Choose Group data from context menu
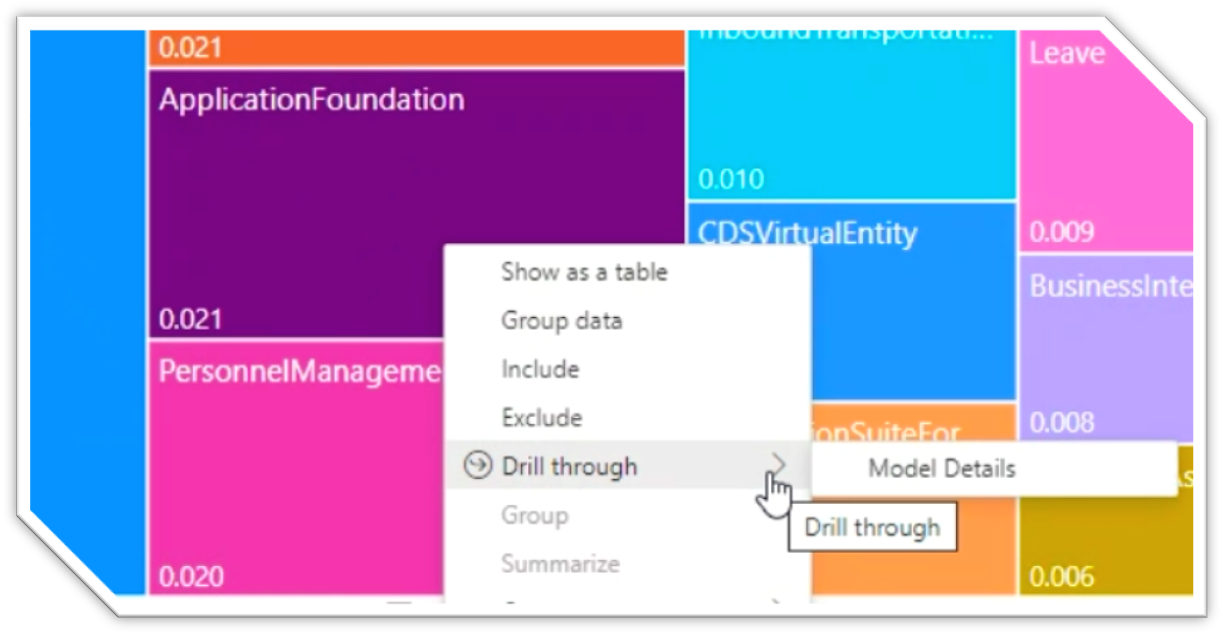The height and width of the screenshot is (634, 1223). click(561, 320)
